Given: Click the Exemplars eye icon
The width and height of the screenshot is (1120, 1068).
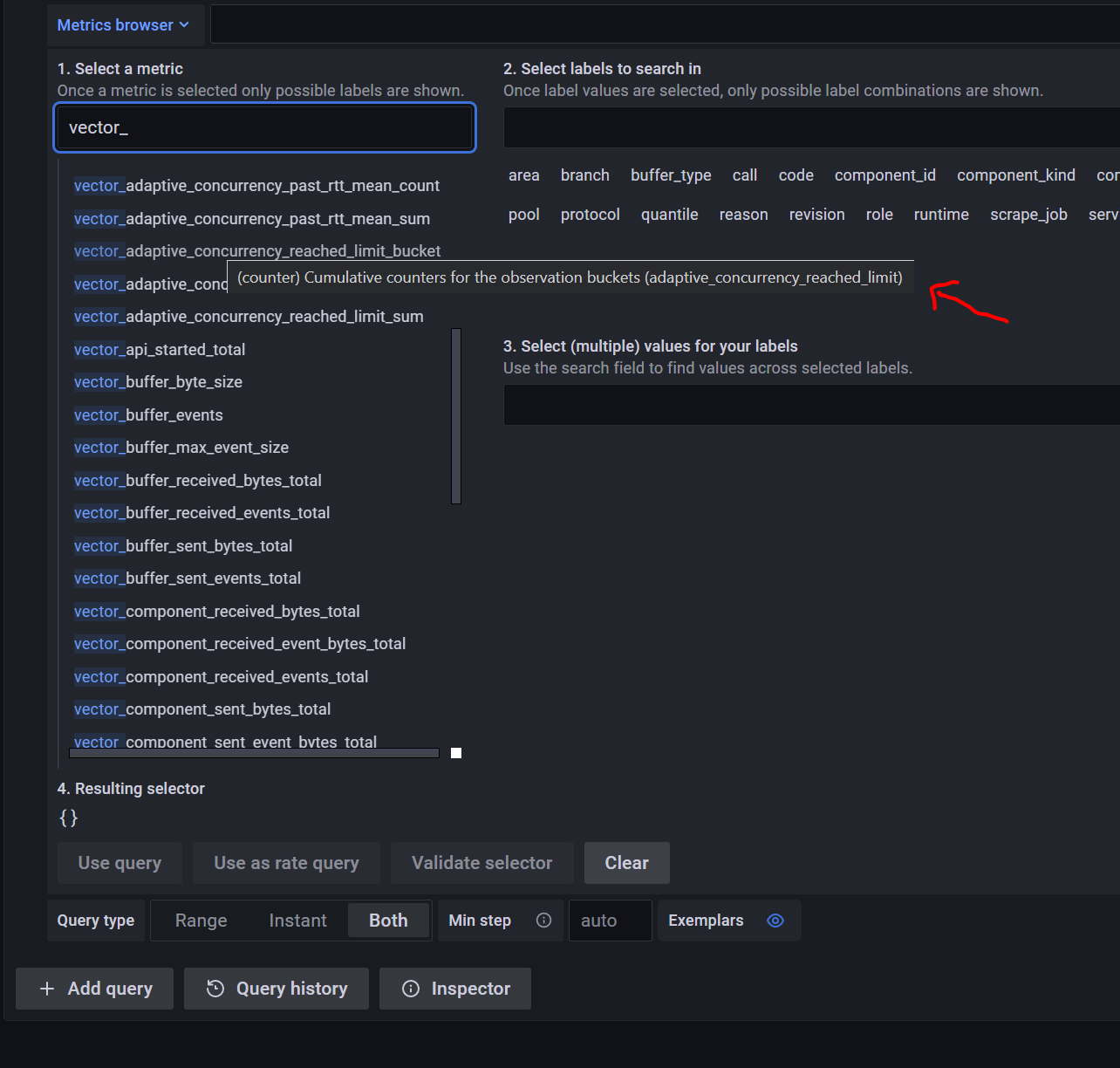Looking at the screenshot, I should pyautogui.click(x=775, y=921).
